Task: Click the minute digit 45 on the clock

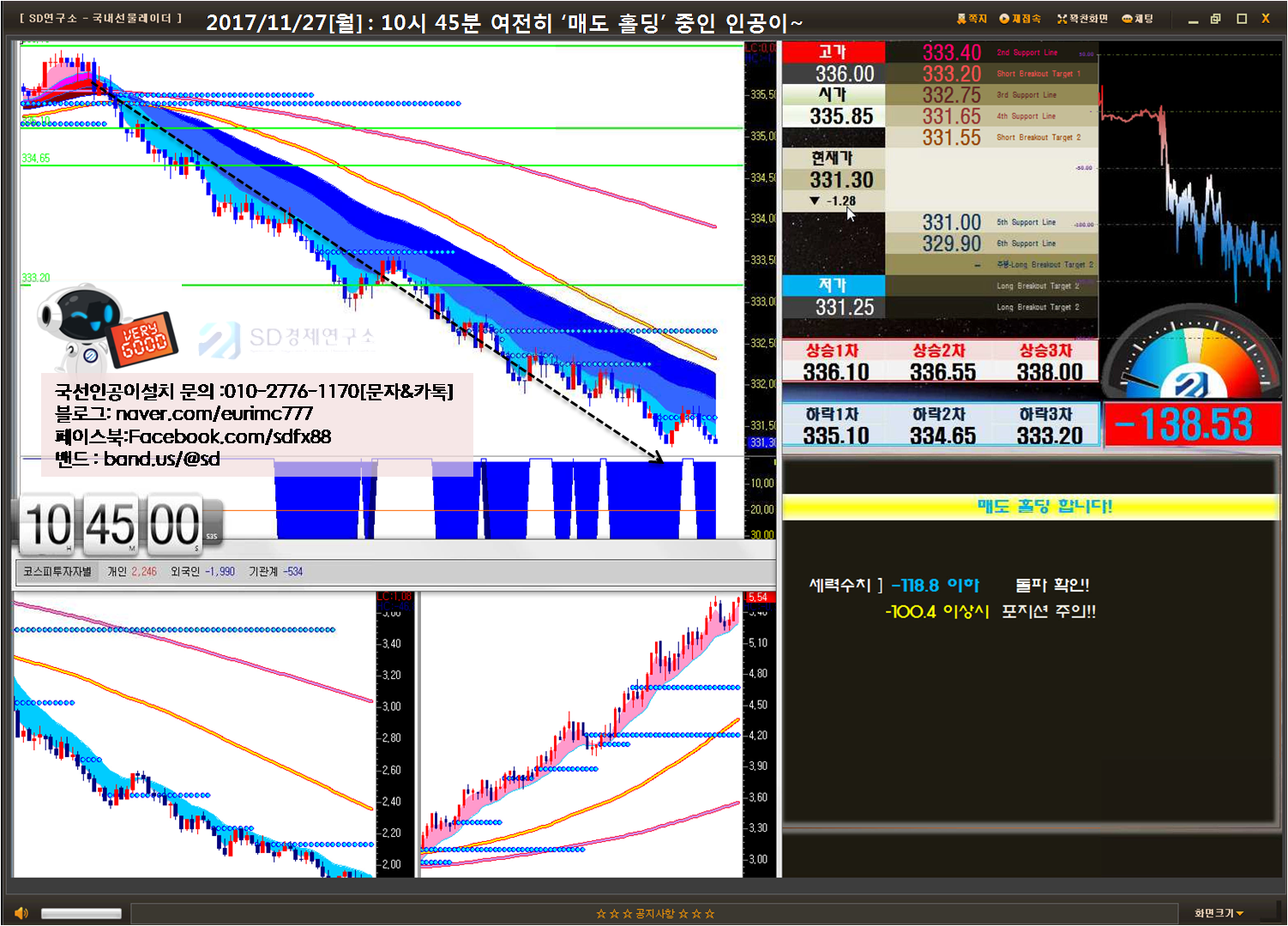Action: [111, 524]
